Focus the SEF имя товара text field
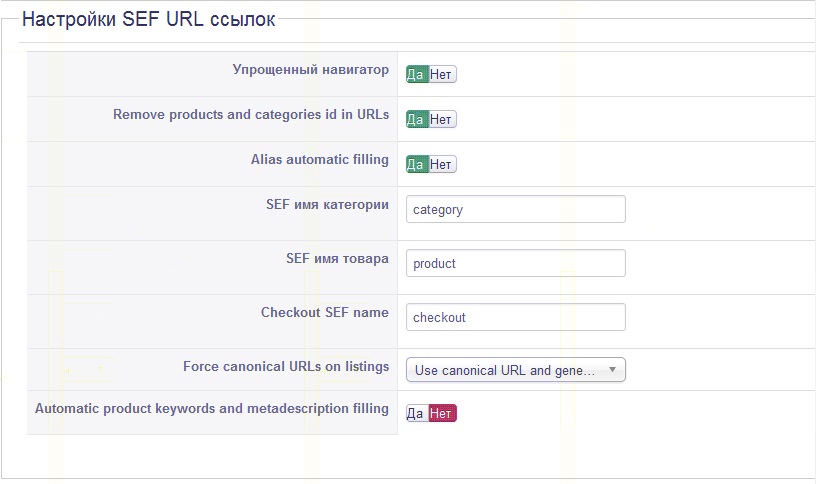The height and width of the screenshot is (484, 816). pos(516,264)
